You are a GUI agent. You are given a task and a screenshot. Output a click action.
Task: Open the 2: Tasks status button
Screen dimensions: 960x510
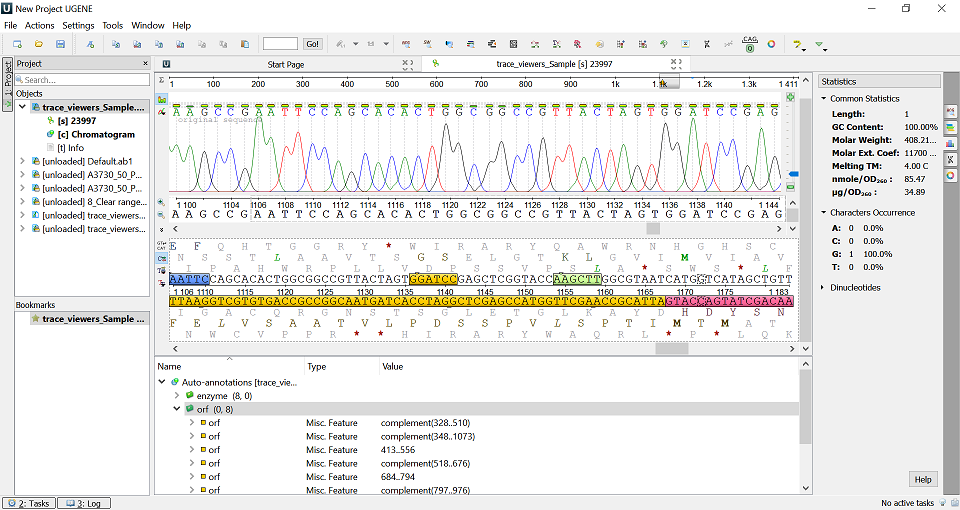[29, 503]
